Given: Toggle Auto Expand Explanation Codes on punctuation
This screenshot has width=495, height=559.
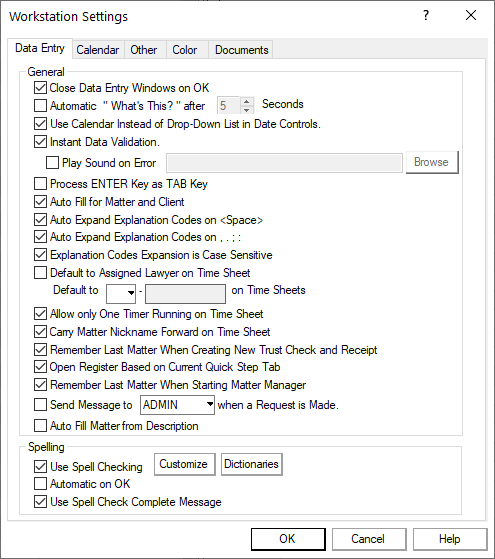Looking at the screenshot, I should [40, 237].
